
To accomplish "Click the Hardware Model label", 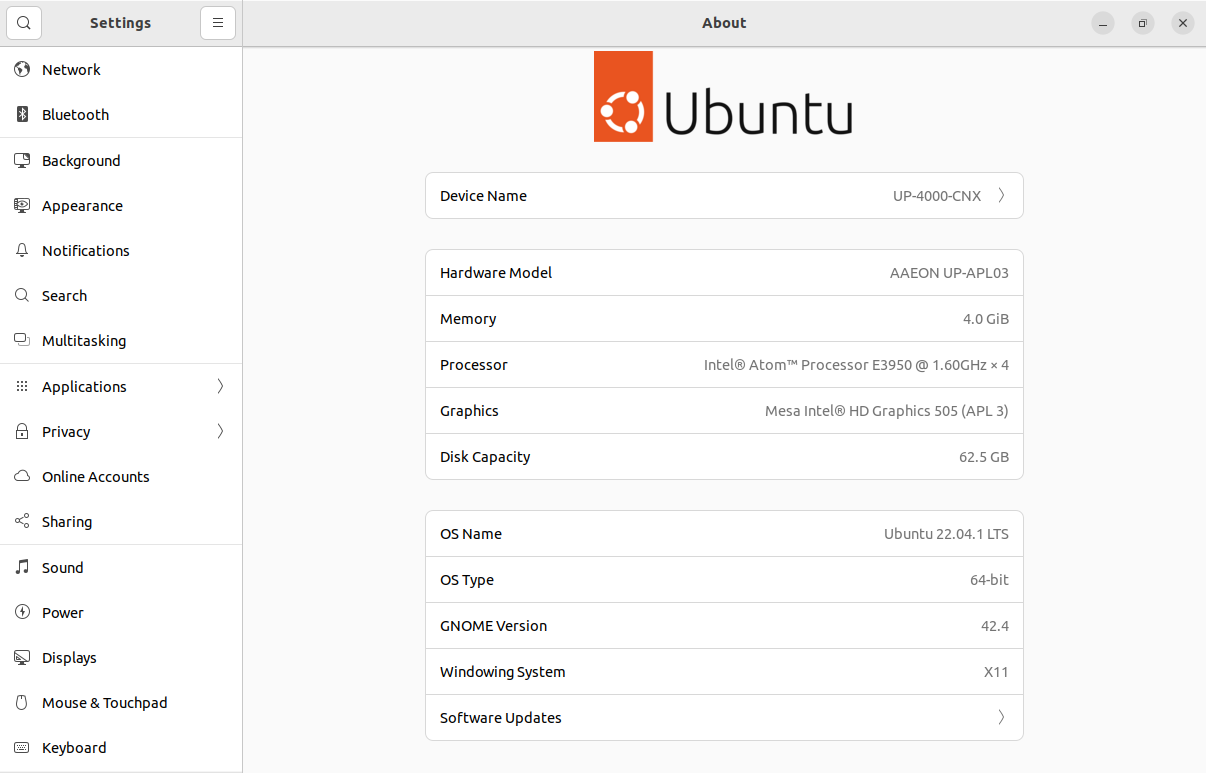I will pyautogui.click(x=496, y=273).
